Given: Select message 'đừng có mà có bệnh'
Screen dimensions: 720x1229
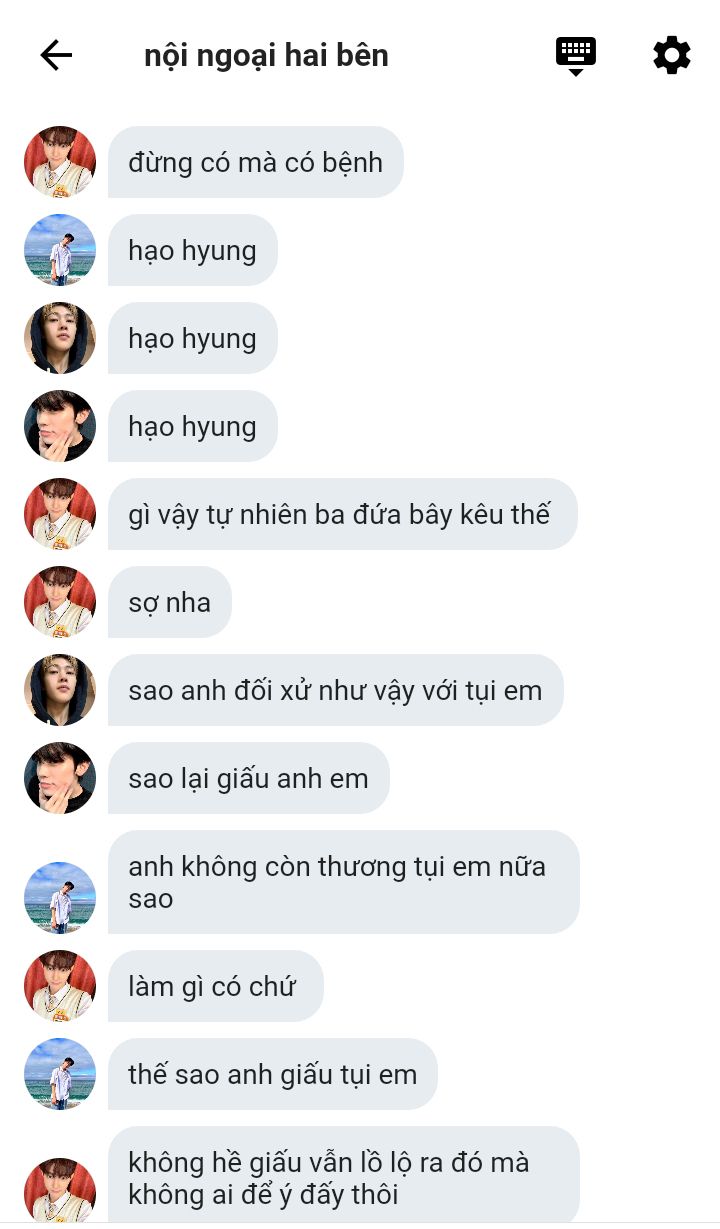Looking at the screenshot, I should 256,162.
